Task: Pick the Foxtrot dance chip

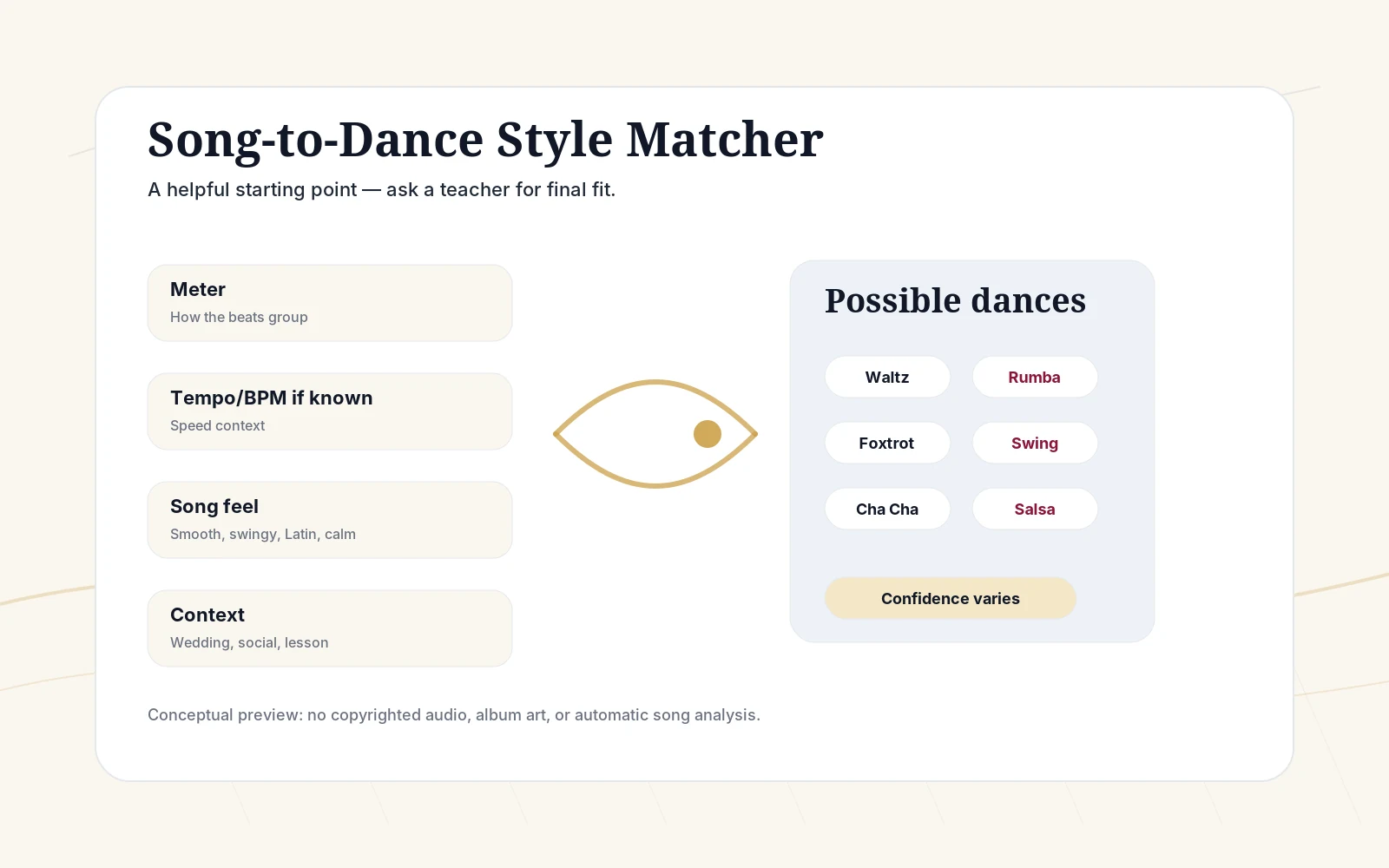Action: coord(887,443)
